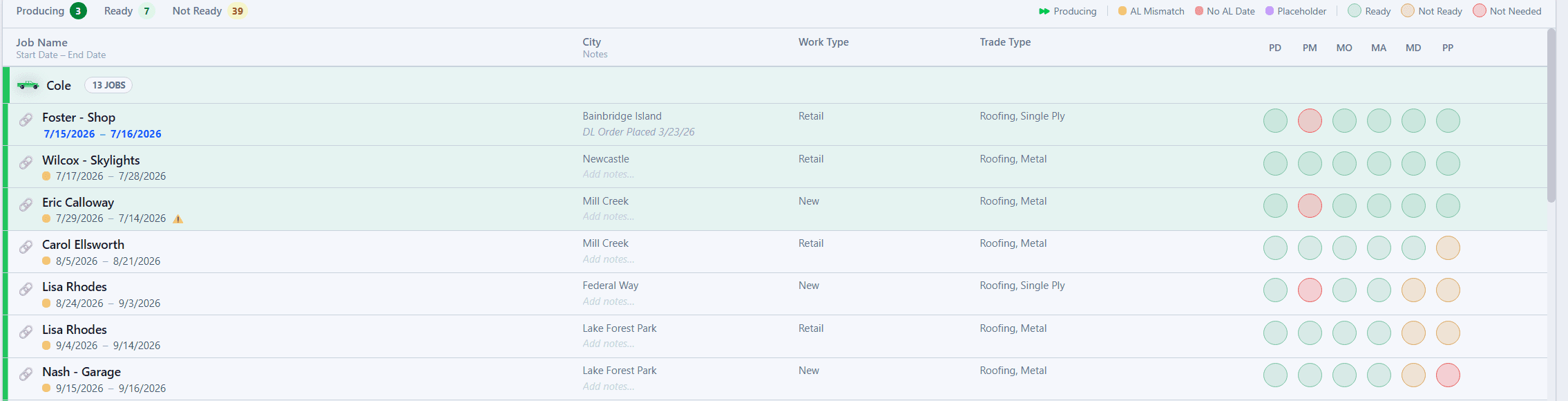Click link icon for Lisa Rhodes 9/4/2026 job
This screenshot has height=401, width=1568.
pos(26,332)
